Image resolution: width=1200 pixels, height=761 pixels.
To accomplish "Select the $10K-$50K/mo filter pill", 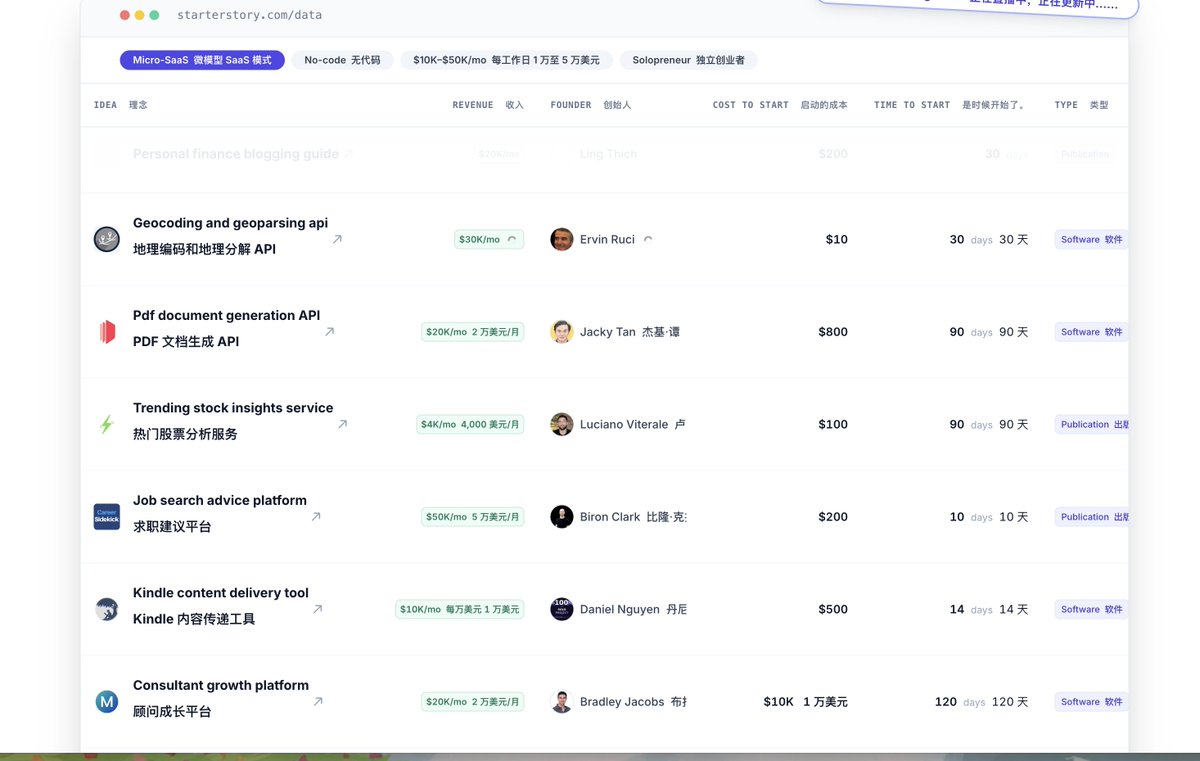I will [x=506, y=60].
